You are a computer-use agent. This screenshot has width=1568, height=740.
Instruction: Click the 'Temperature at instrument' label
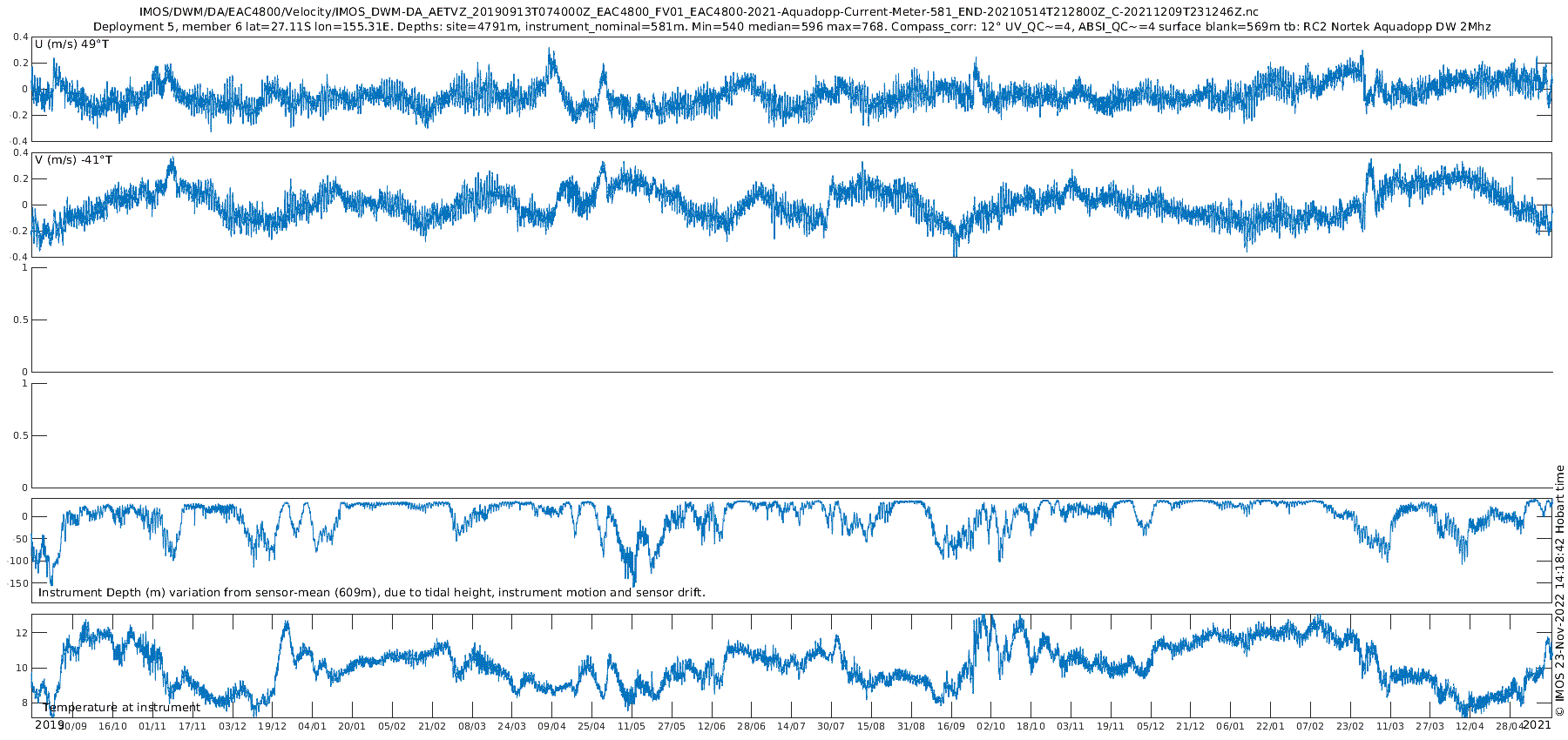coord(122,708)
